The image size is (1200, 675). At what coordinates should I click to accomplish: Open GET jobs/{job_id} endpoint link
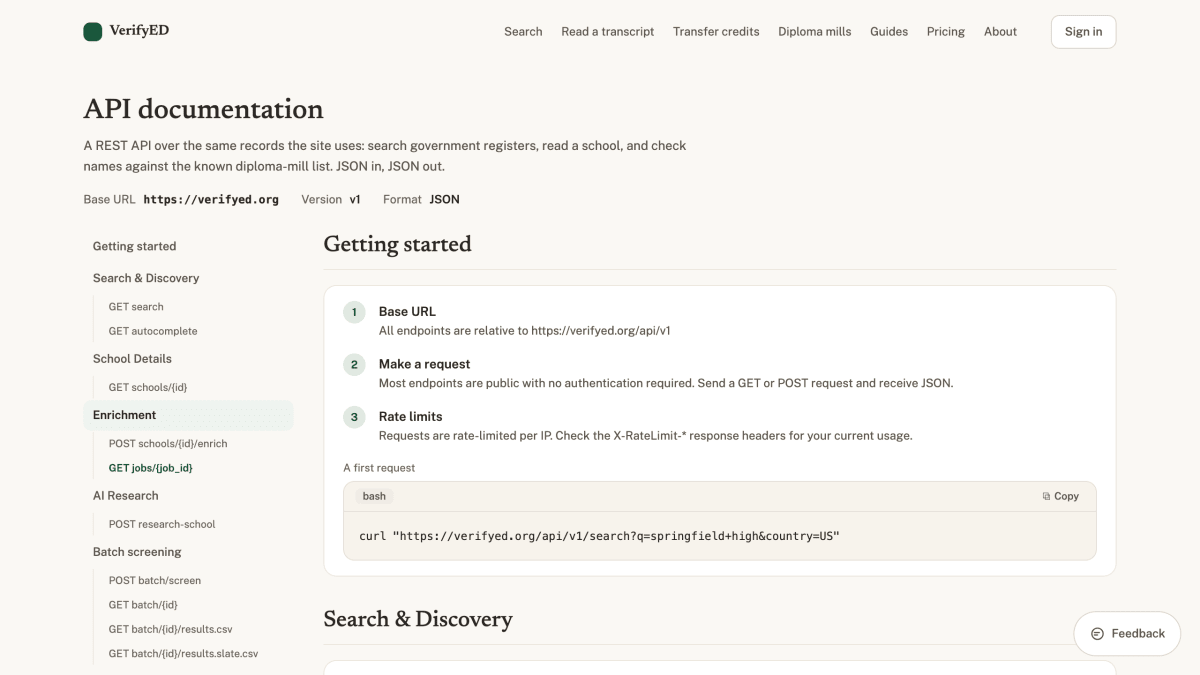tap(151, 468)
